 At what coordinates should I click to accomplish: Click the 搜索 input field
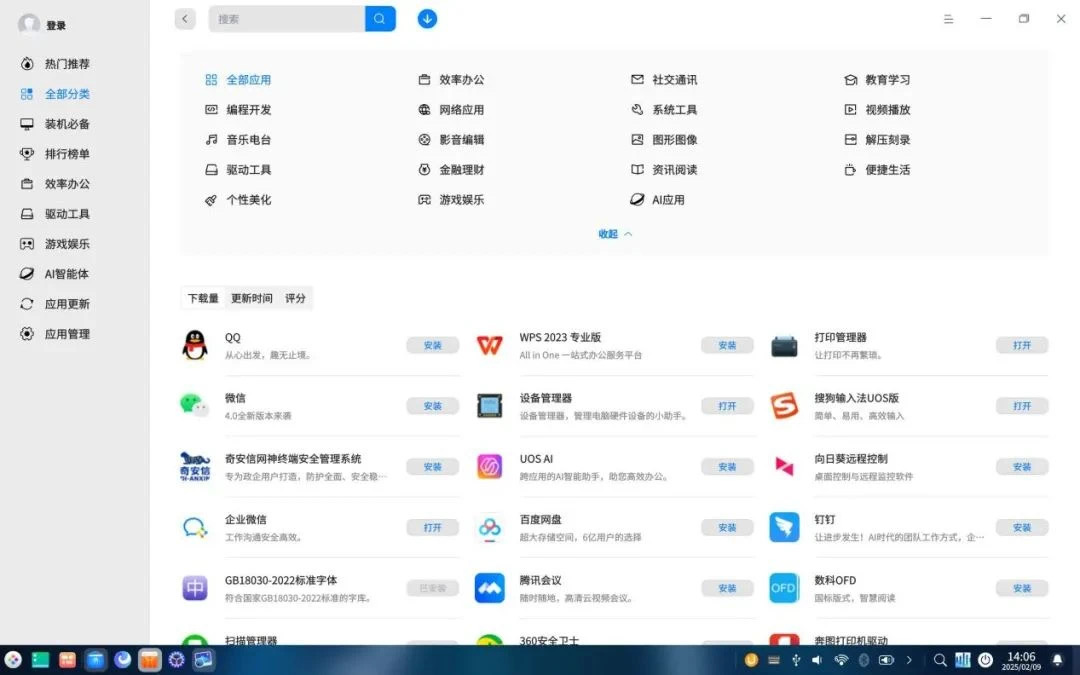click(x=287, y=19)
